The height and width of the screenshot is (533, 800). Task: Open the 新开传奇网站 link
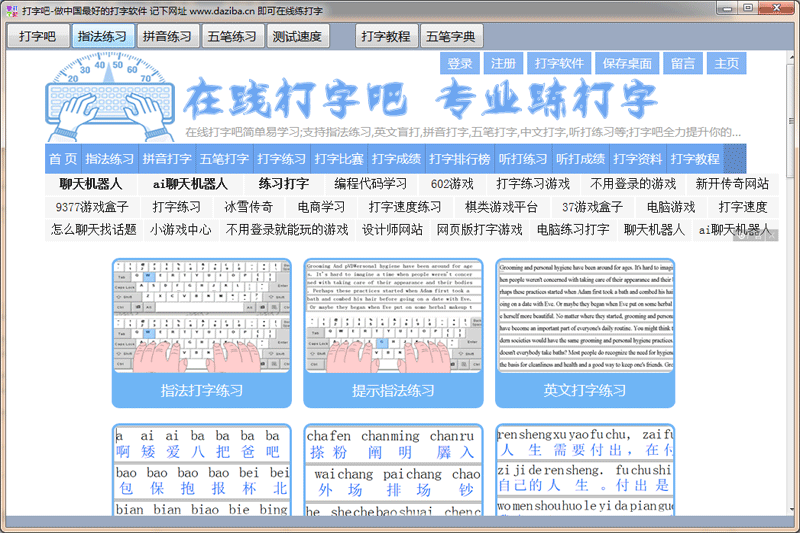[x=732, y=184]
